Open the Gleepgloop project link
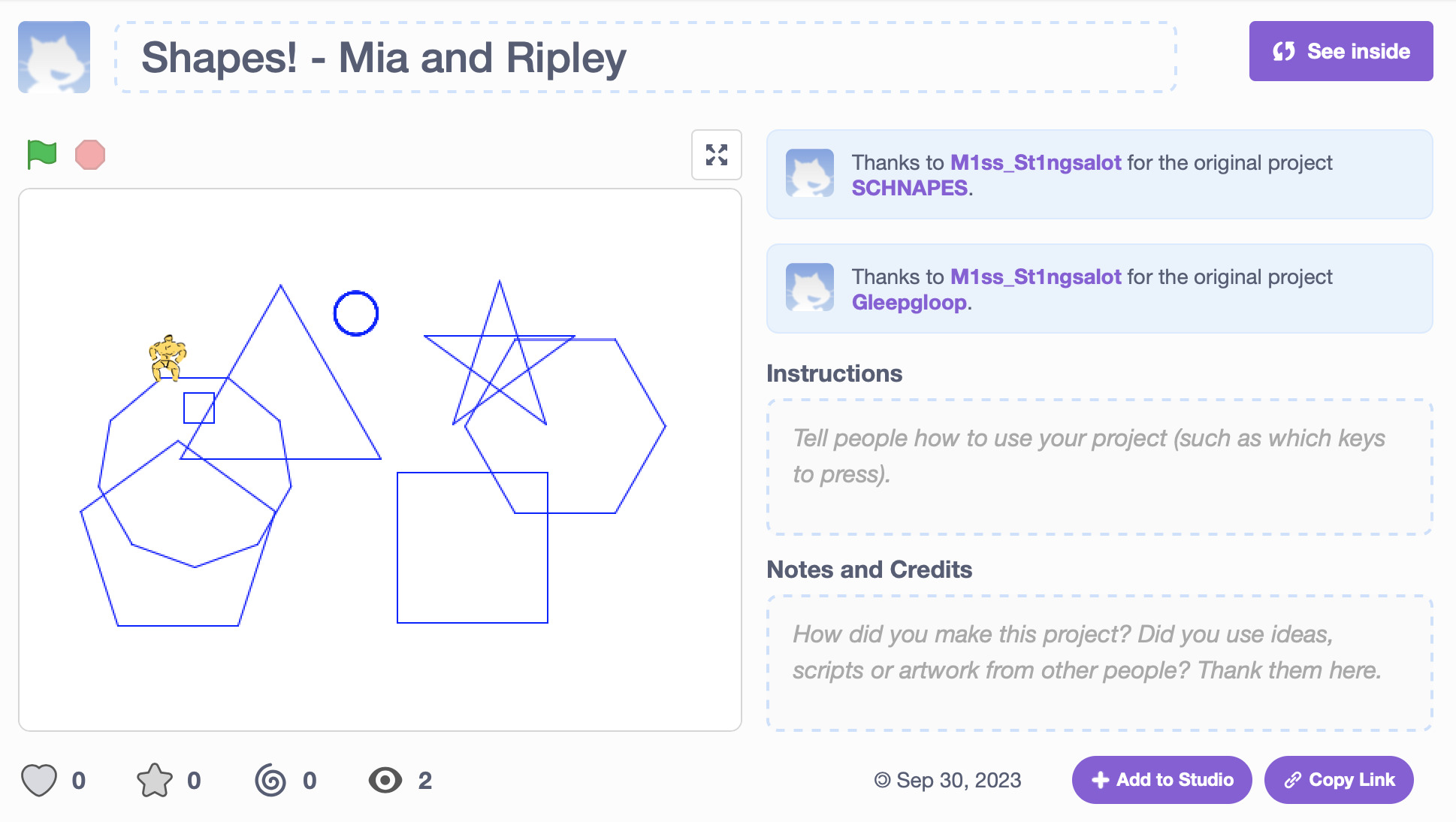Viewport: 1456px width, 822px height. click(910, 304)
